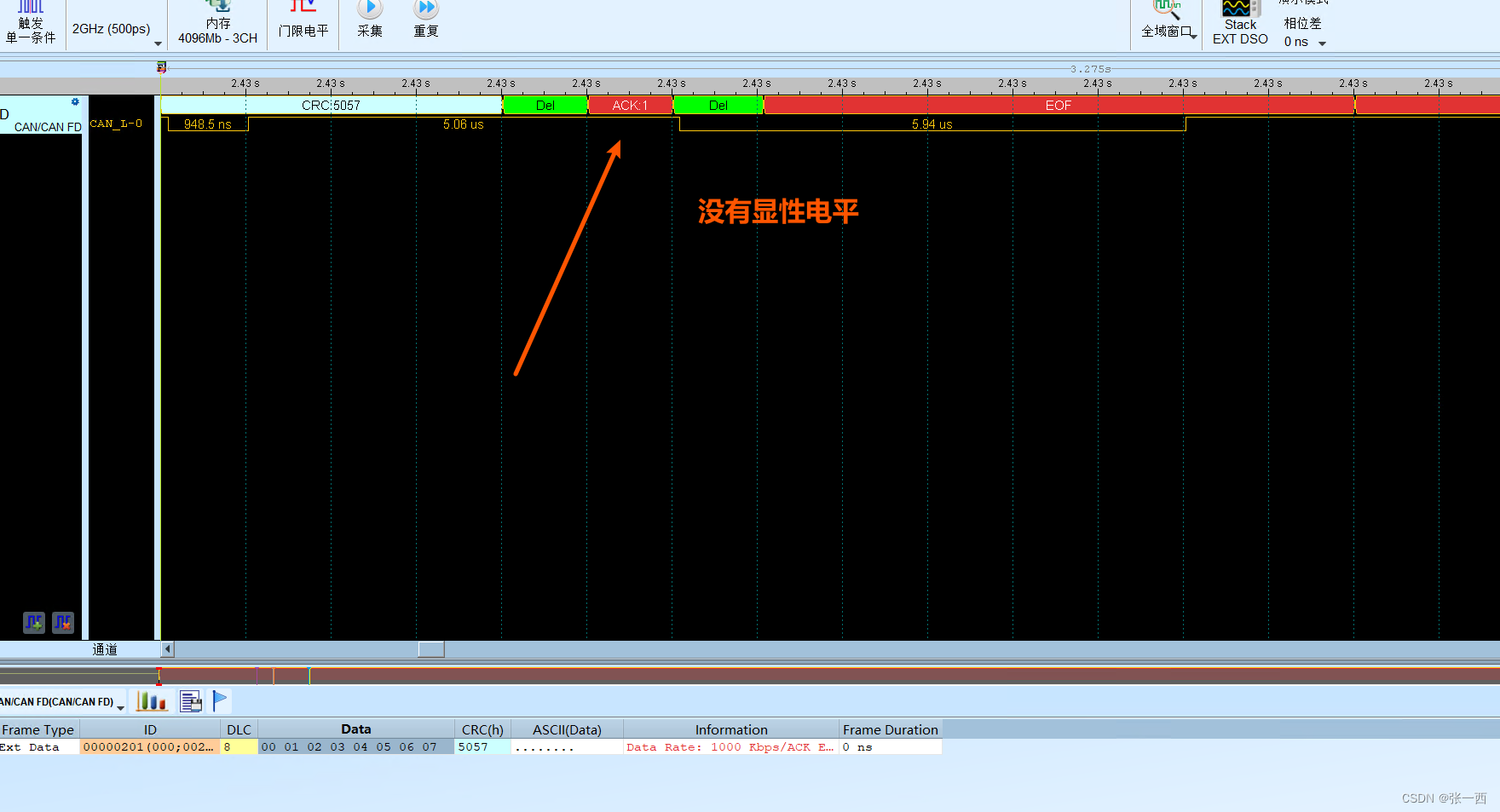Click the delete-channel waveform icon
The image size is (1500, 812).
[63, 623]
